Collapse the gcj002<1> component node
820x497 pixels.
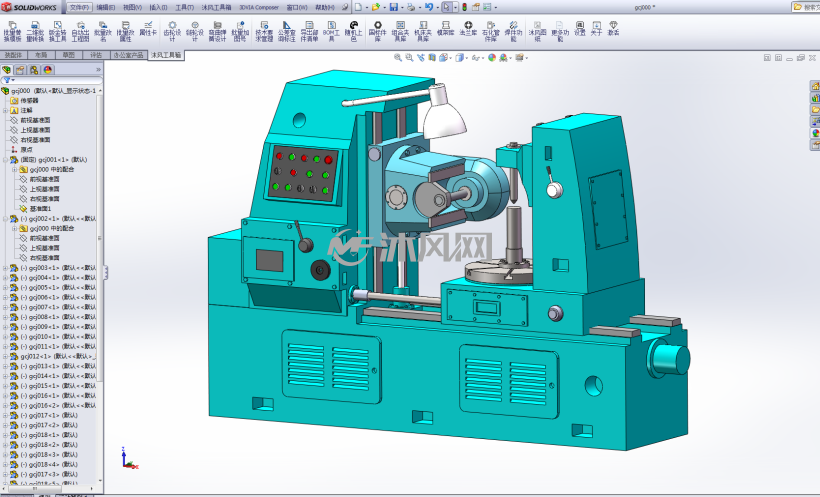point(6,219)
